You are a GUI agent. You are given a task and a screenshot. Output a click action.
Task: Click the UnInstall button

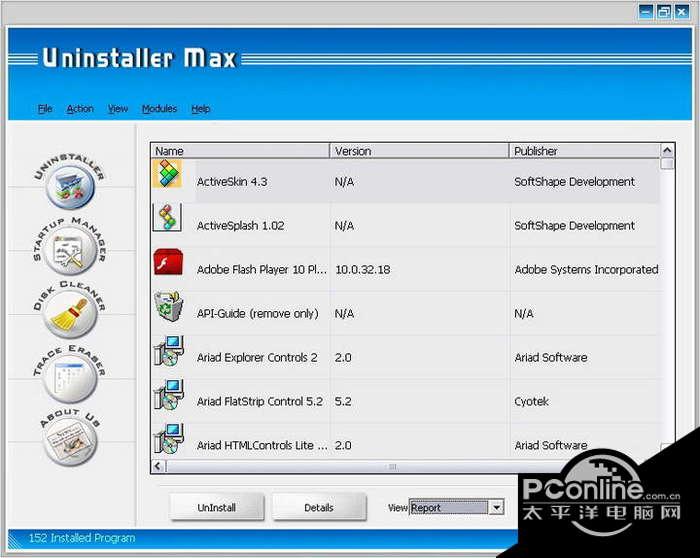pyautogui.click(x=217, y=508)
